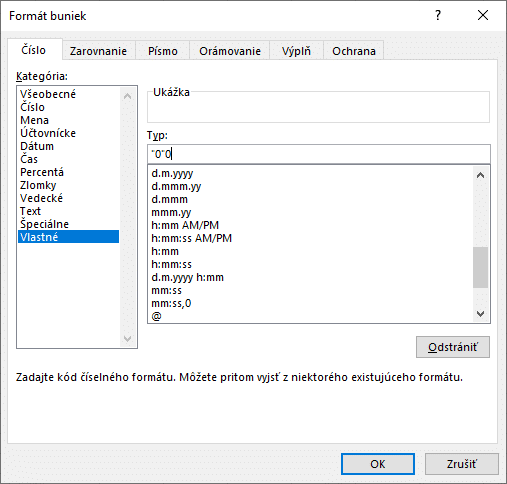Click the Odstrániť button
The height and width of the screenshot is (484, 507).
click(453, 347)
